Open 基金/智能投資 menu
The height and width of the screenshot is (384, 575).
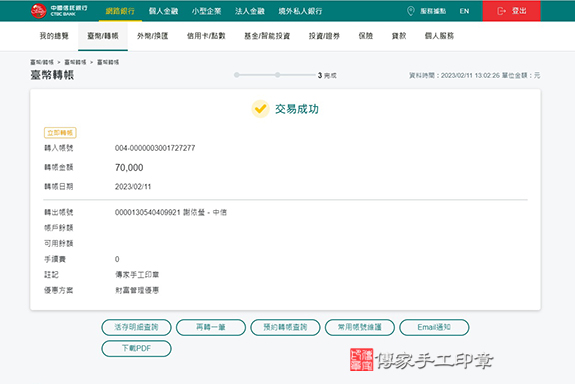point(267,36)
